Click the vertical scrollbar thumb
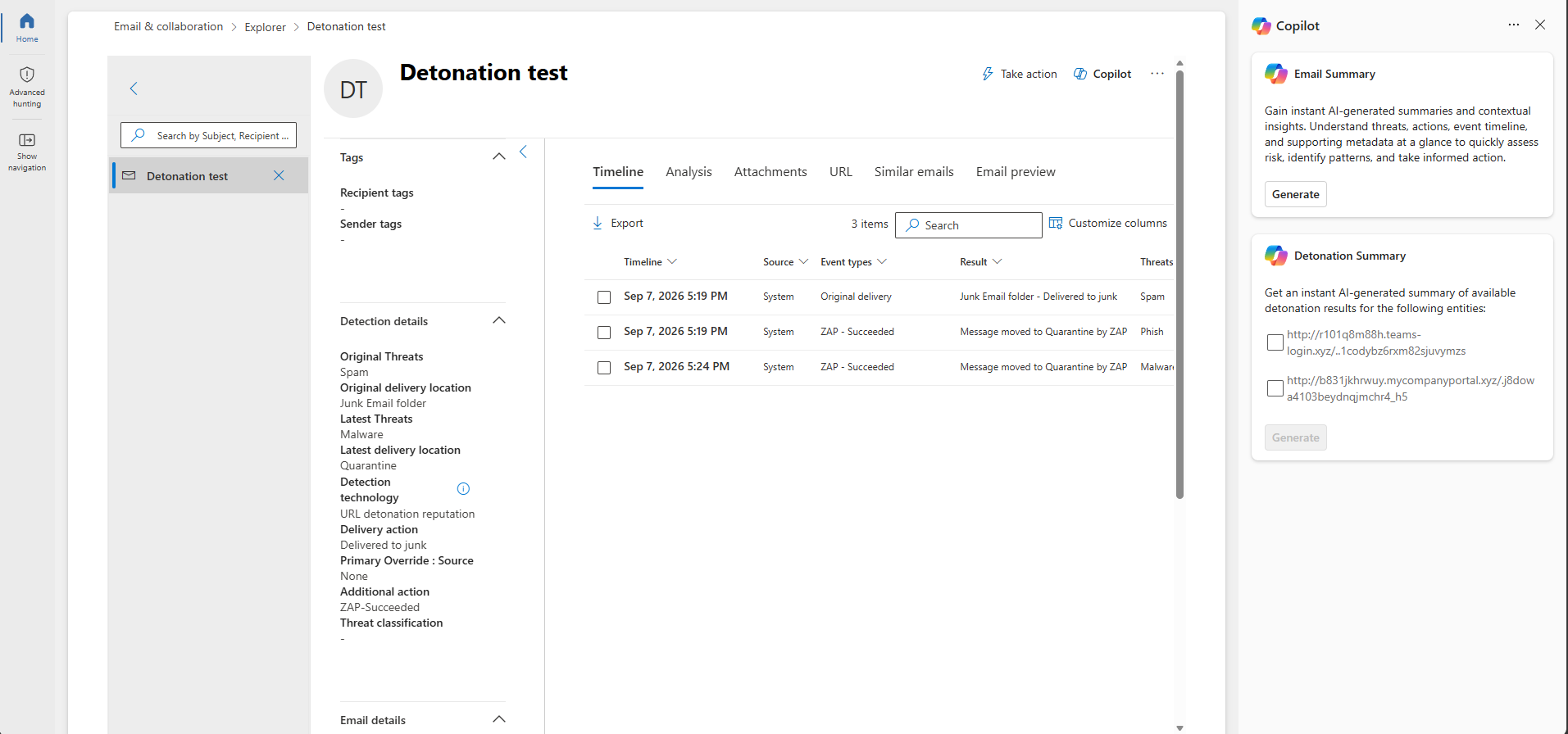The width and height of the screenshot is (1568, 734). 1179,283
